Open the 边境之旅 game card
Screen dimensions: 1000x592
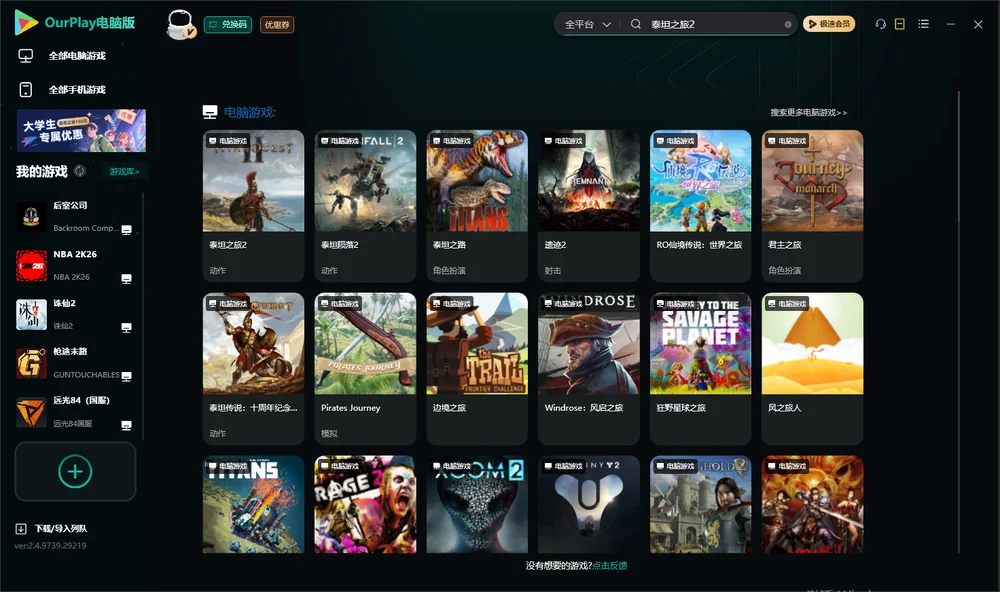(x=477, y=368)
